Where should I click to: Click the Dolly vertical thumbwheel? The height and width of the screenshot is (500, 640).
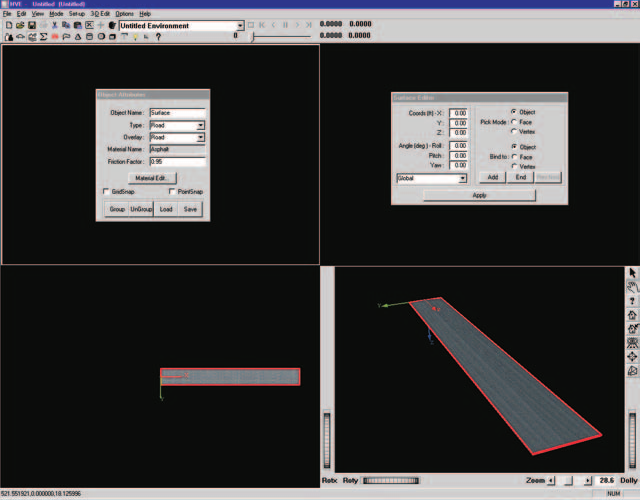point(632,440)
